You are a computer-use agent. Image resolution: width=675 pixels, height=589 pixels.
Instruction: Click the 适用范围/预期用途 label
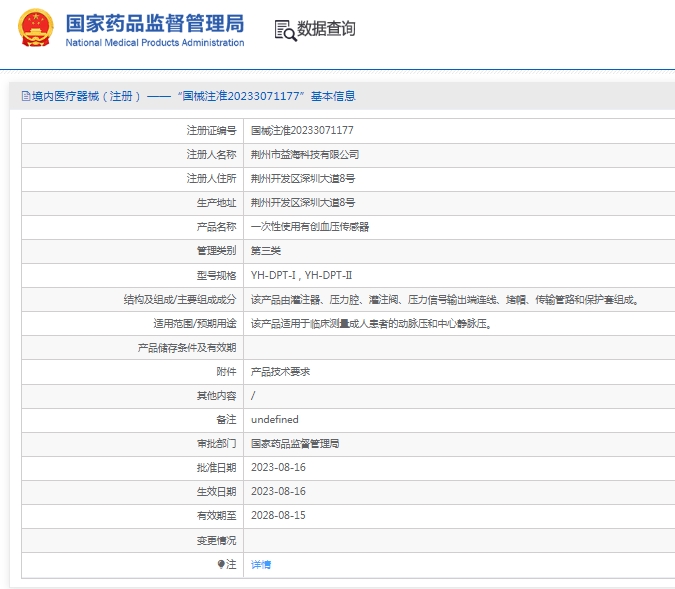coord(195,323)
